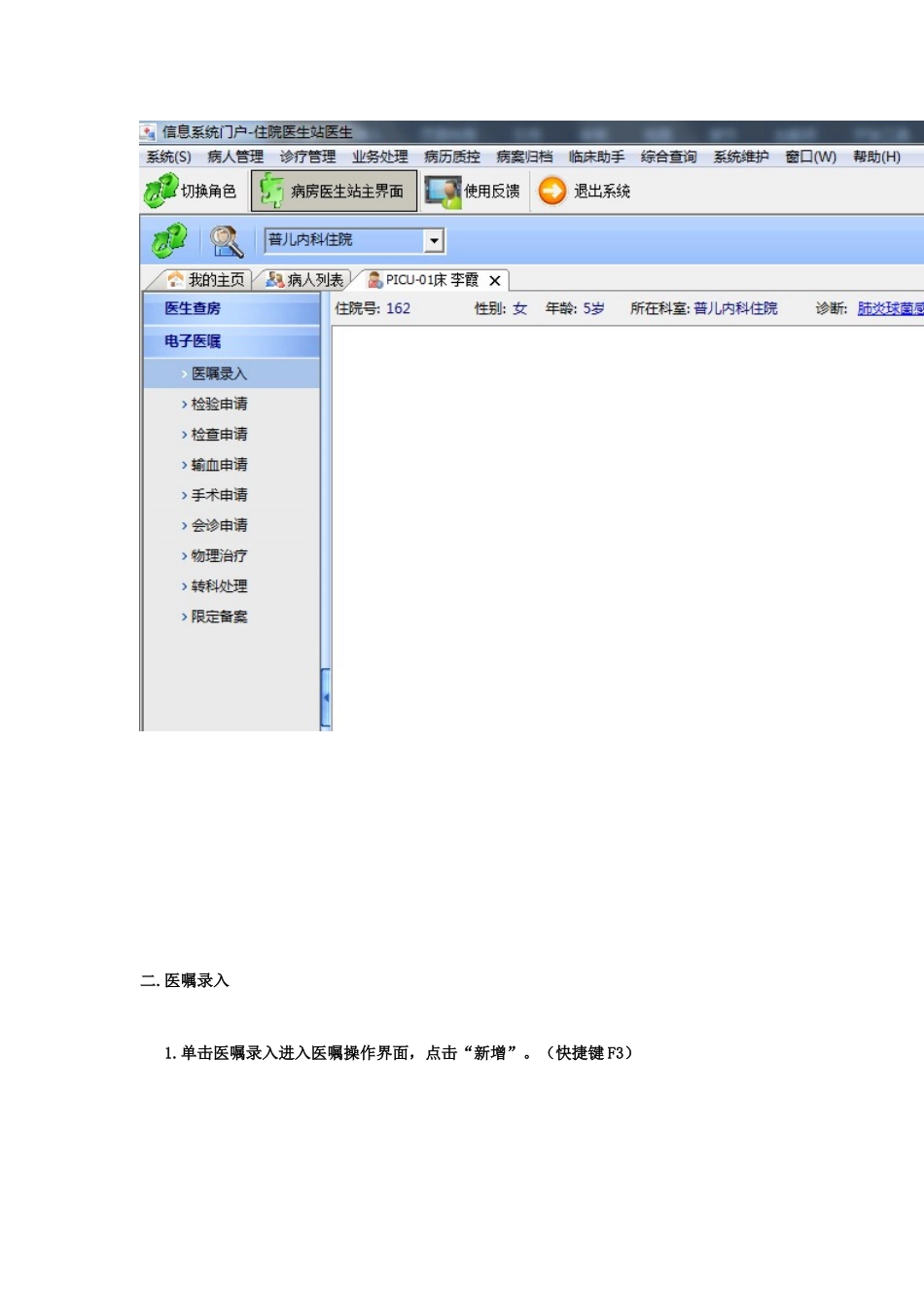Select 医嘱录入 in the sidebar
The height and width of the screenshot is (1307, 924).
point(231,373)
